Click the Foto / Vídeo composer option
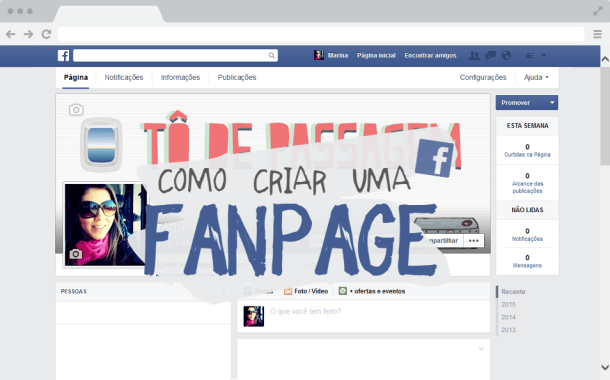The image size is (610, 380). tap(306, 291)
